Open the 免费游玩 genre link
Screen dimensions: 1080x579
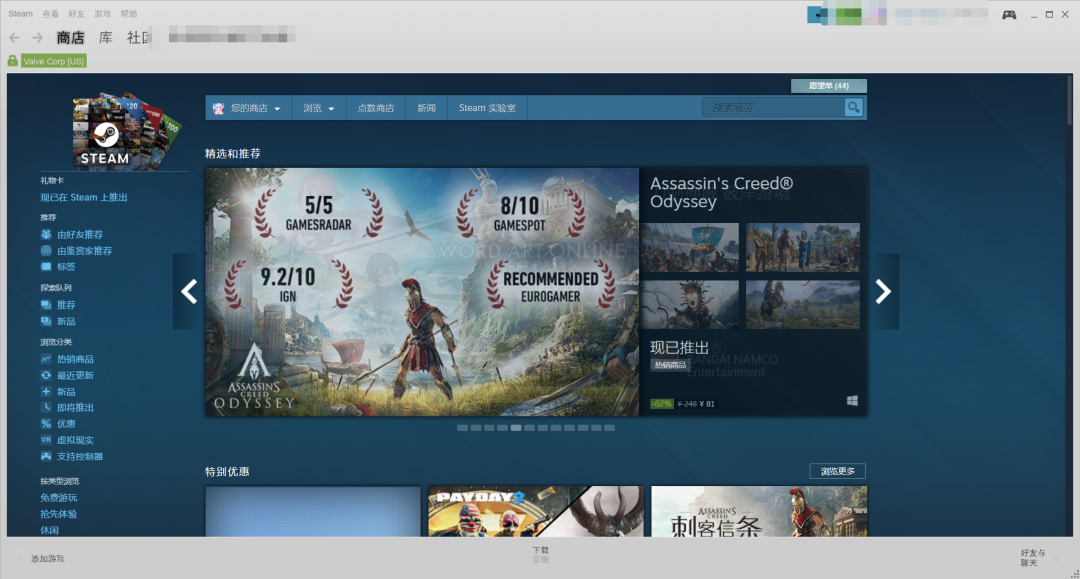pyautogui.click(x=59, y=497)
